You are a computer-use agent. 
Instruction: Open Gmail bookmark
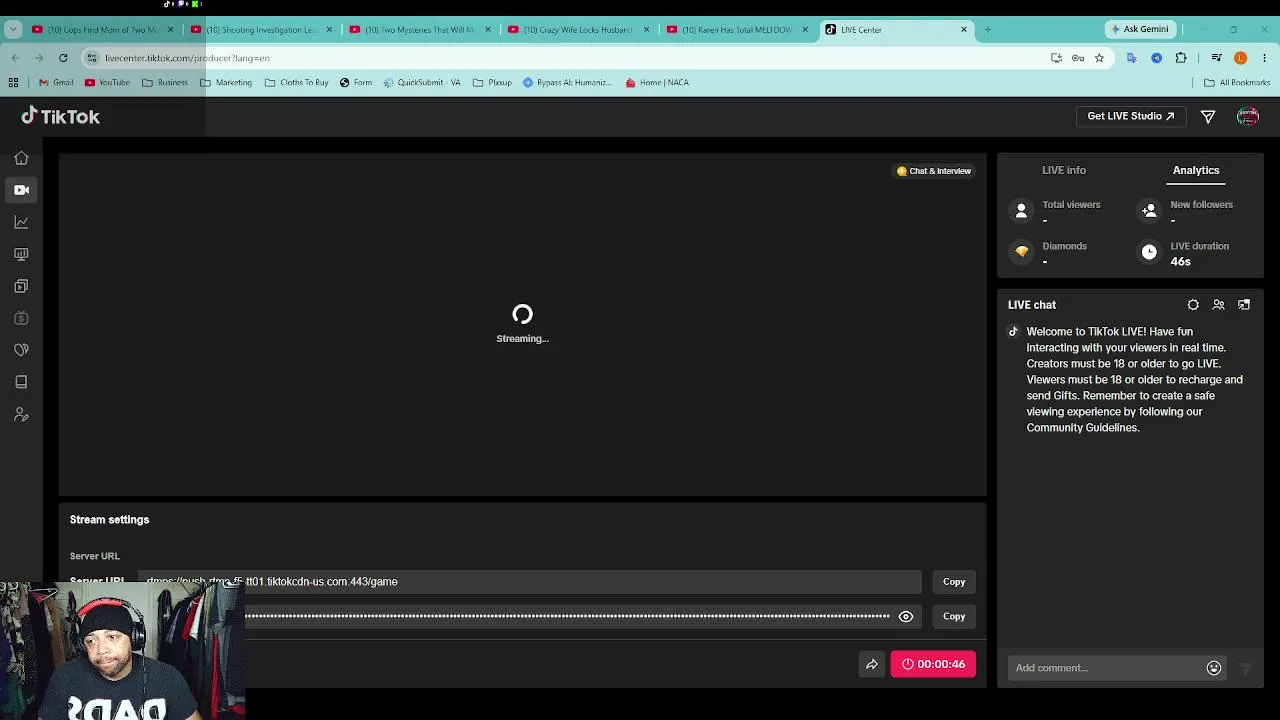[x=56, y=83]
